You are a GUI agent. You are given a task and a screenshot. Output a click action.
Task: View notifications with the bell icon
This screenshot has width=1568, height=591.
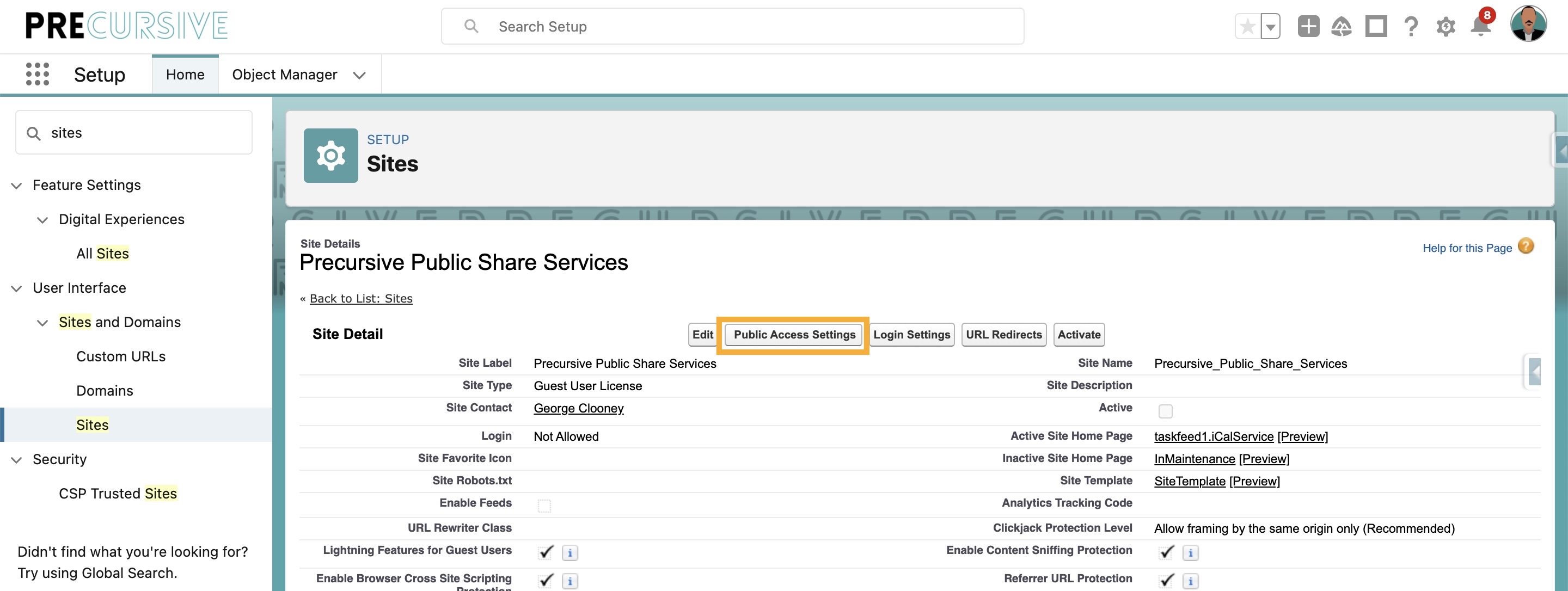tap(1480, 26)
